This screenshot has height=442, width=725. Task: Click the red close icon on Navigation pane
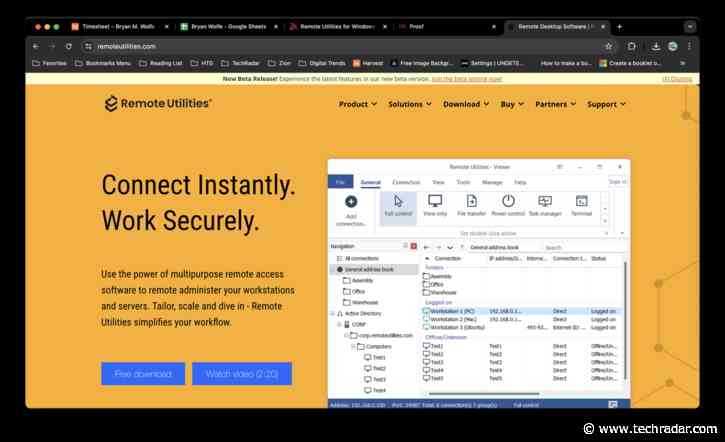point(414,246)
